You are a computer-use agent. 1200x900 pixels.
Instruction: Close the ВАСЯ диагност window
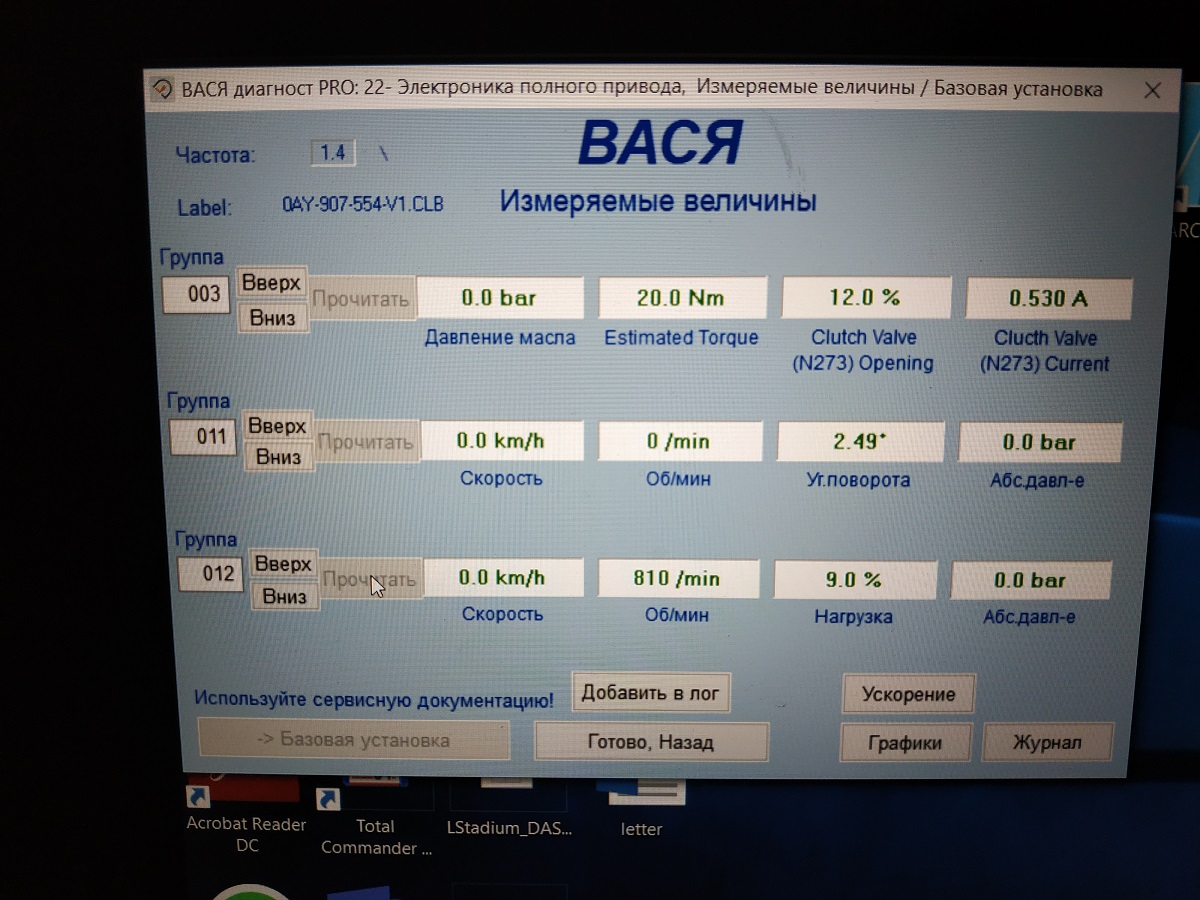1152,90
